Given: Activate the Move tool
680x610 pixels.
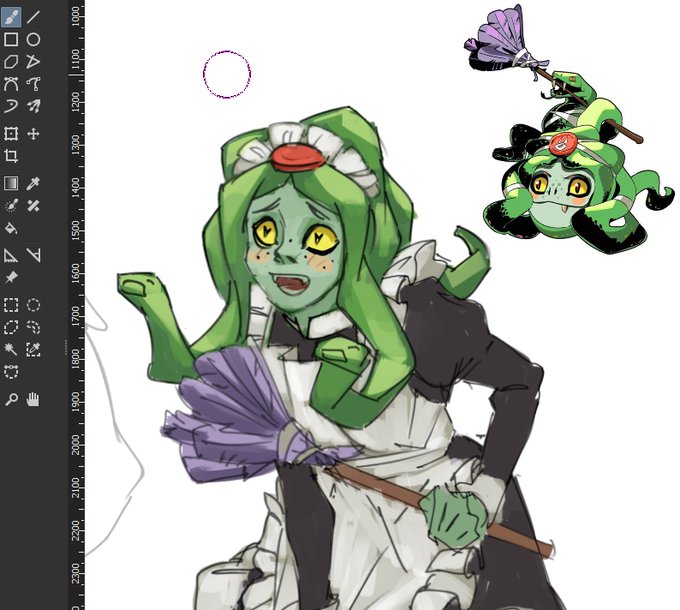Looking at the screenshot, I should [x=33, y=134].
